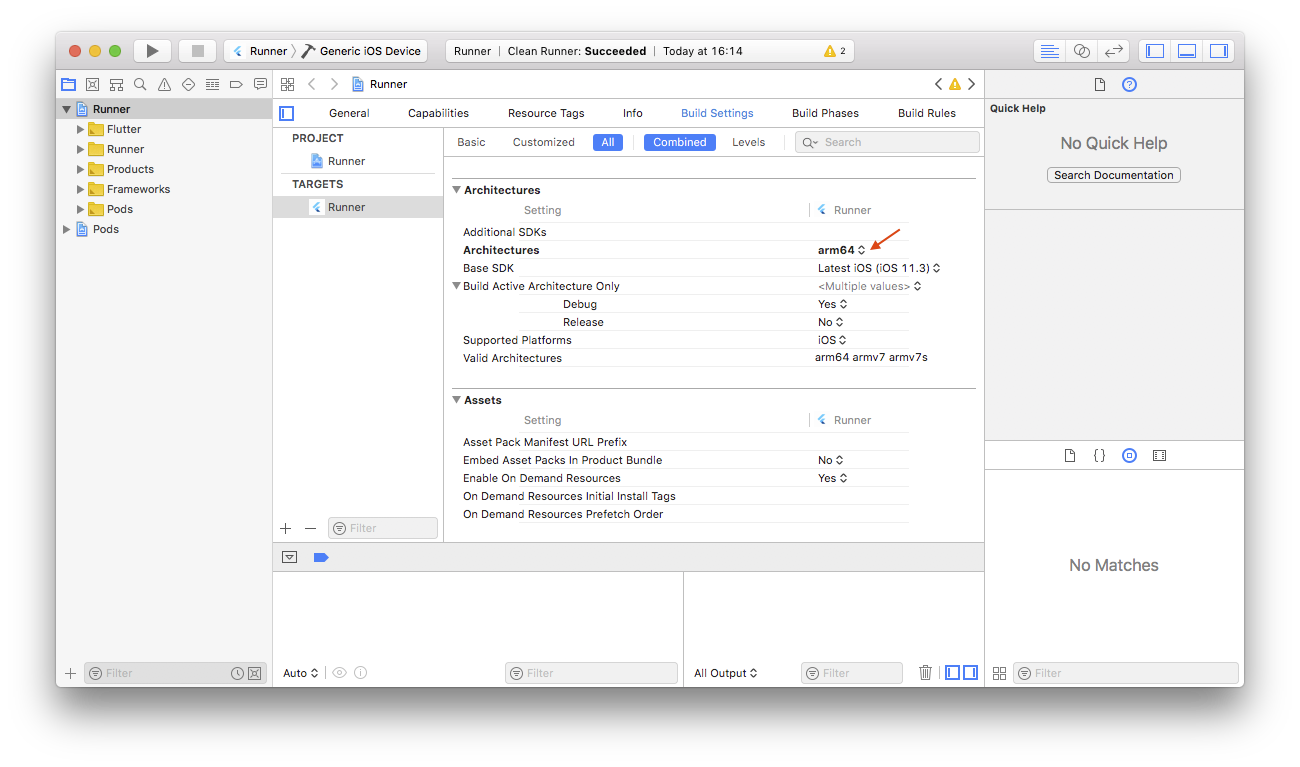The height and width of the screenshot is (767, 1300).
Task: Show the File inspector
Action: [x=1100, y=85]
